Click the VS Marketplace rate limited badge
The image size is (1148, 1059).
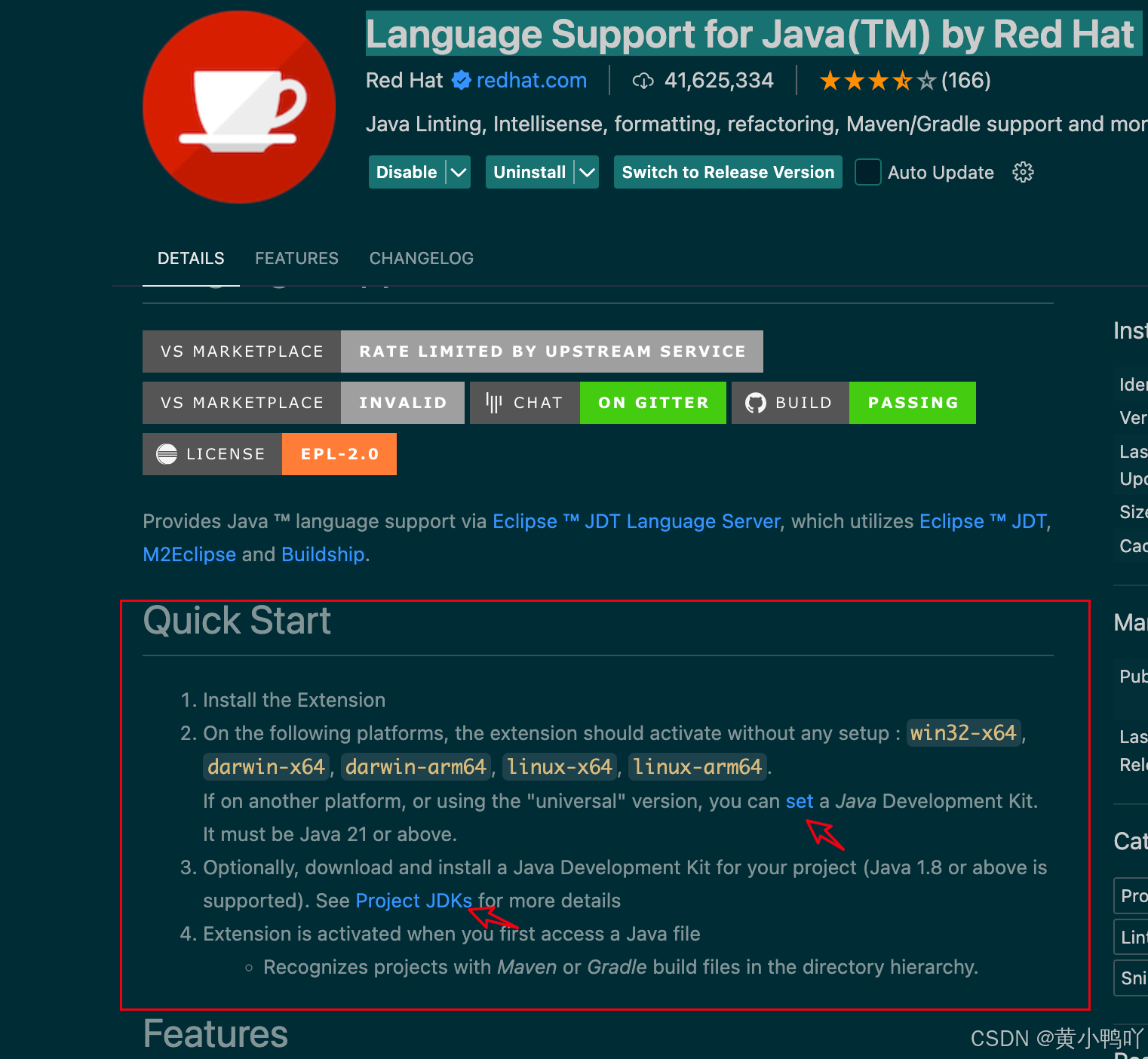[x=453, y=351]
